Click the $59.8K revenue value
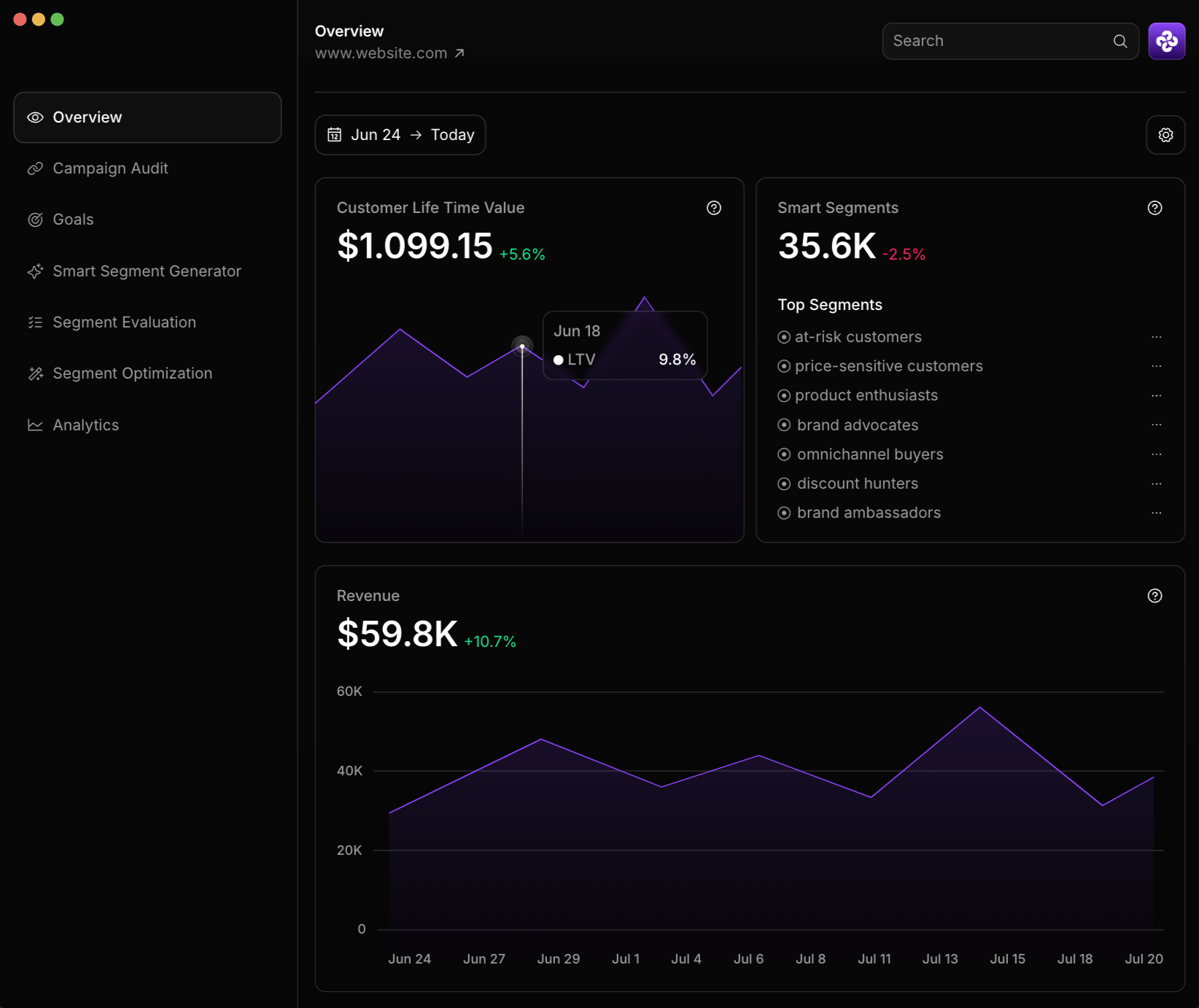The width and height of the screenshot is (1199, 1008). pyautogui.click(x=397, y=633)
